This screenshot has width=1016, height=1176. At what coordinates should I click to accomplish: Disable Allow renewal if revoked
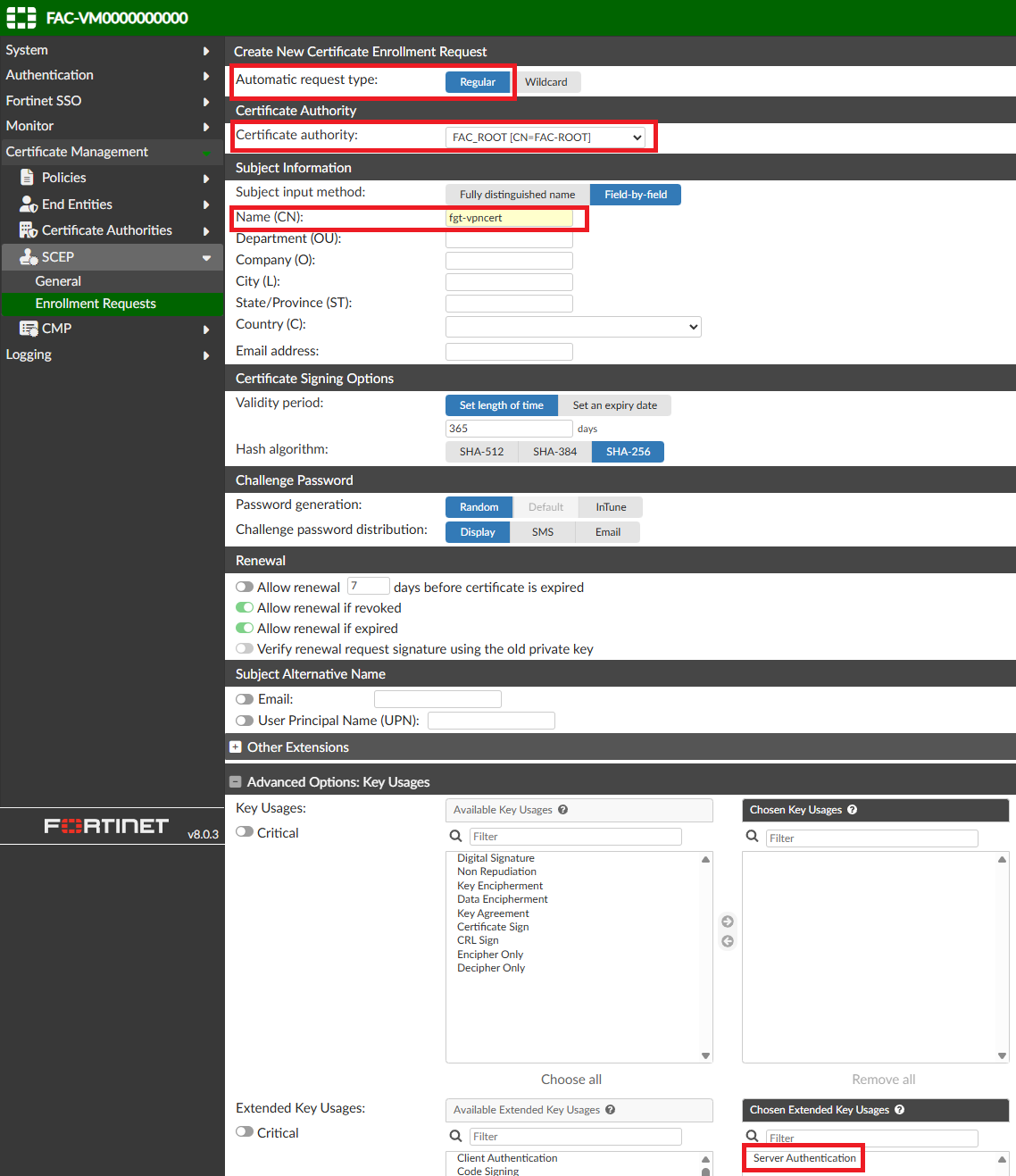[x=245, y=608]
